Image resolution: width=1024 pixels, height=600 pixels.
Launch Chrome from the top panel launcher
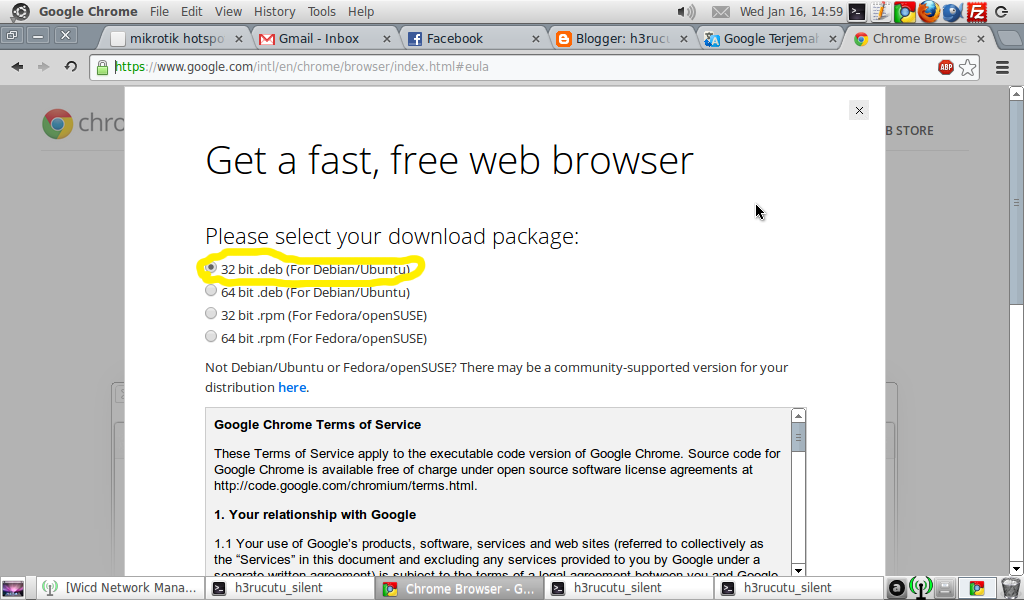pyautogui.click(x=904, y=12)
